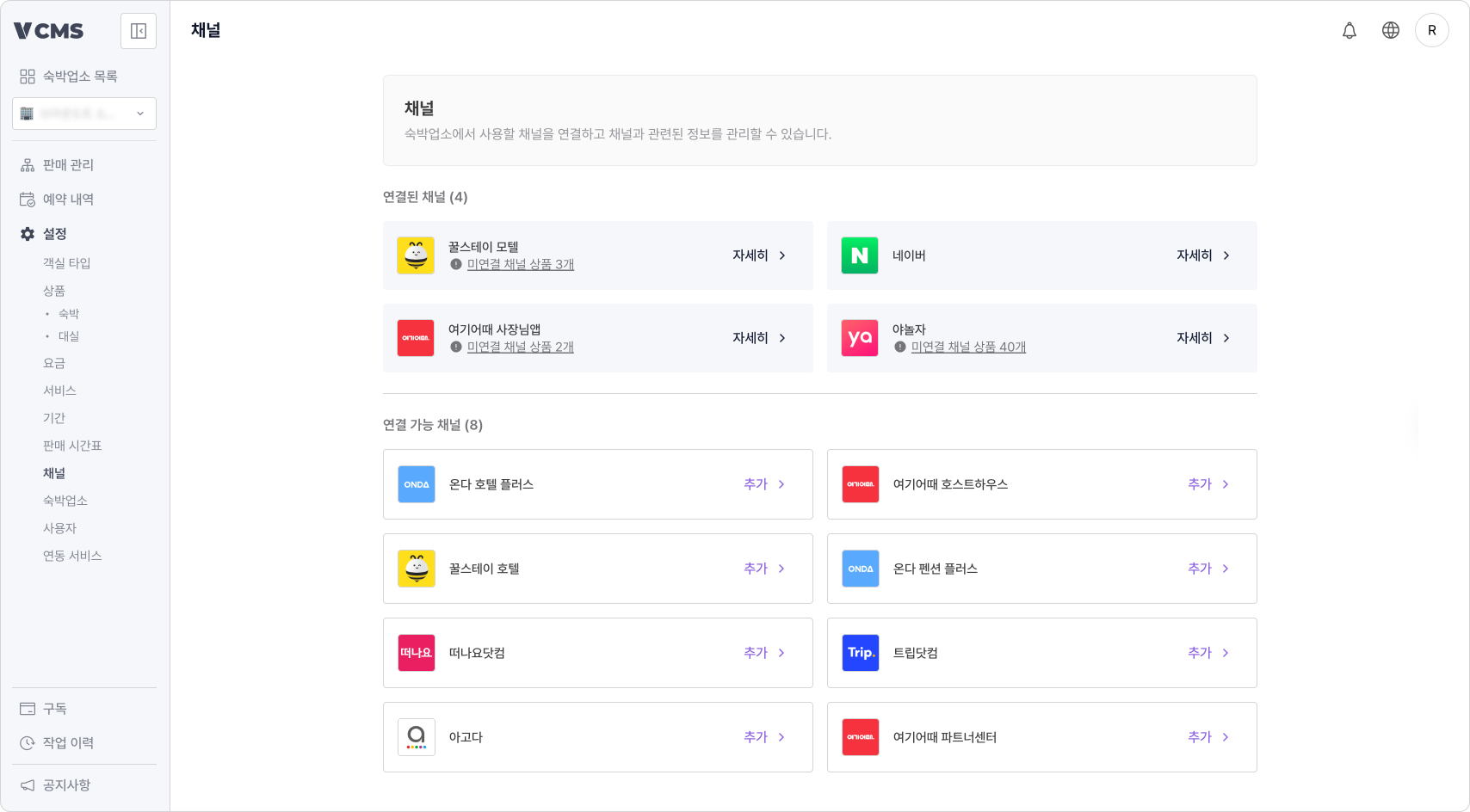Open the property selector dropdown in sidebar
The width and height of the screenshot is (1470, 812).
83,114
